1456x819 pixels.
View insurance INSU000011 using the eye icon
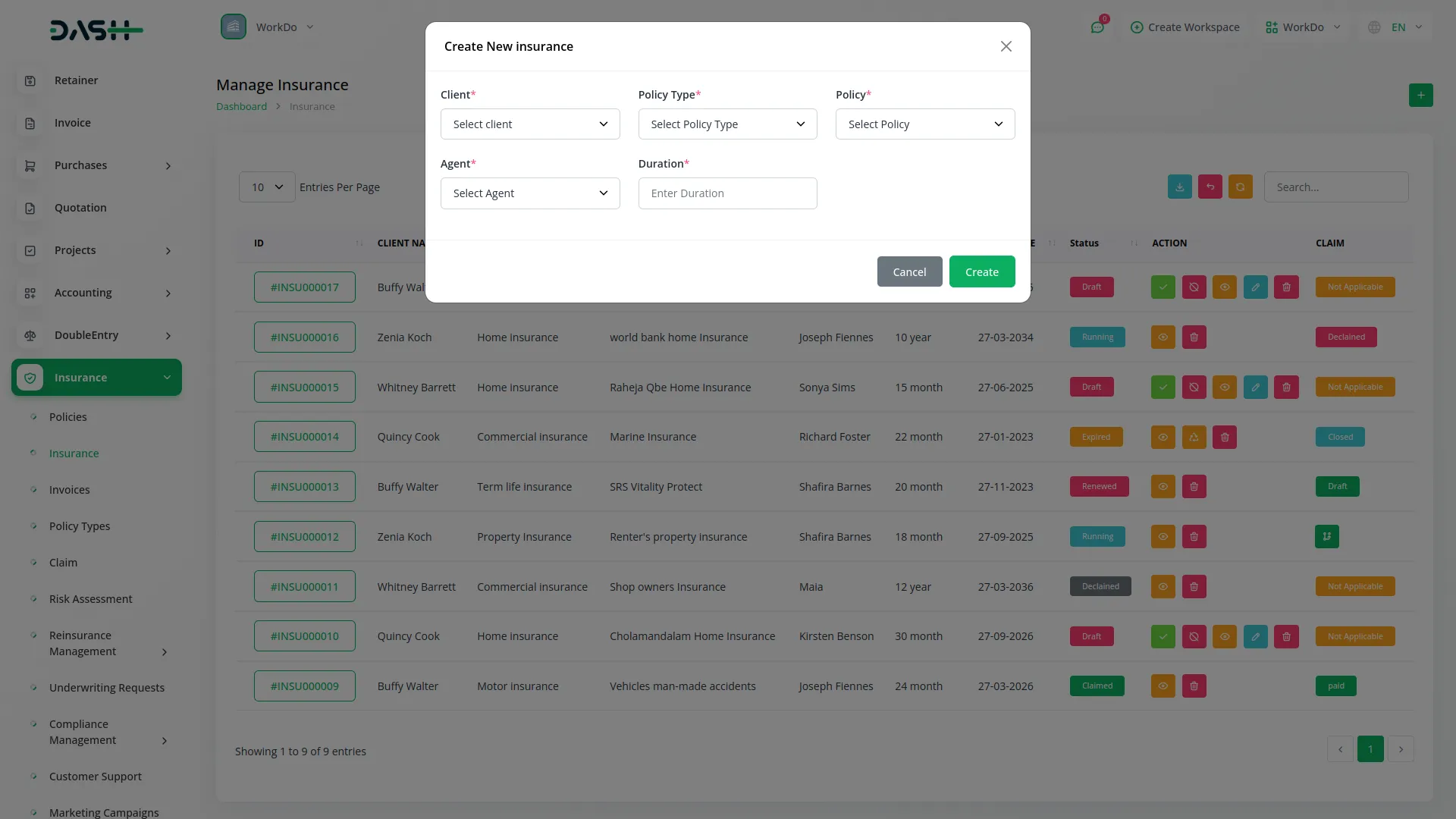click(x=1163, y=587)
